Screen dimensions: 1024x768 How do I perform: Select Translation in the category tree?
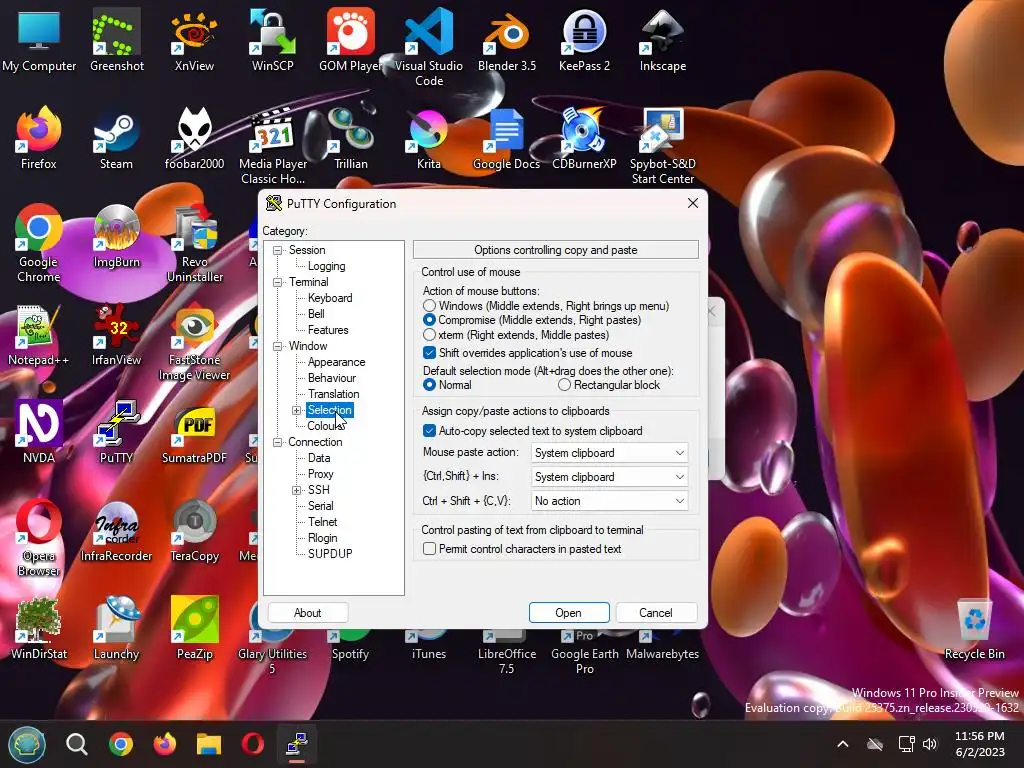(333, 394)
